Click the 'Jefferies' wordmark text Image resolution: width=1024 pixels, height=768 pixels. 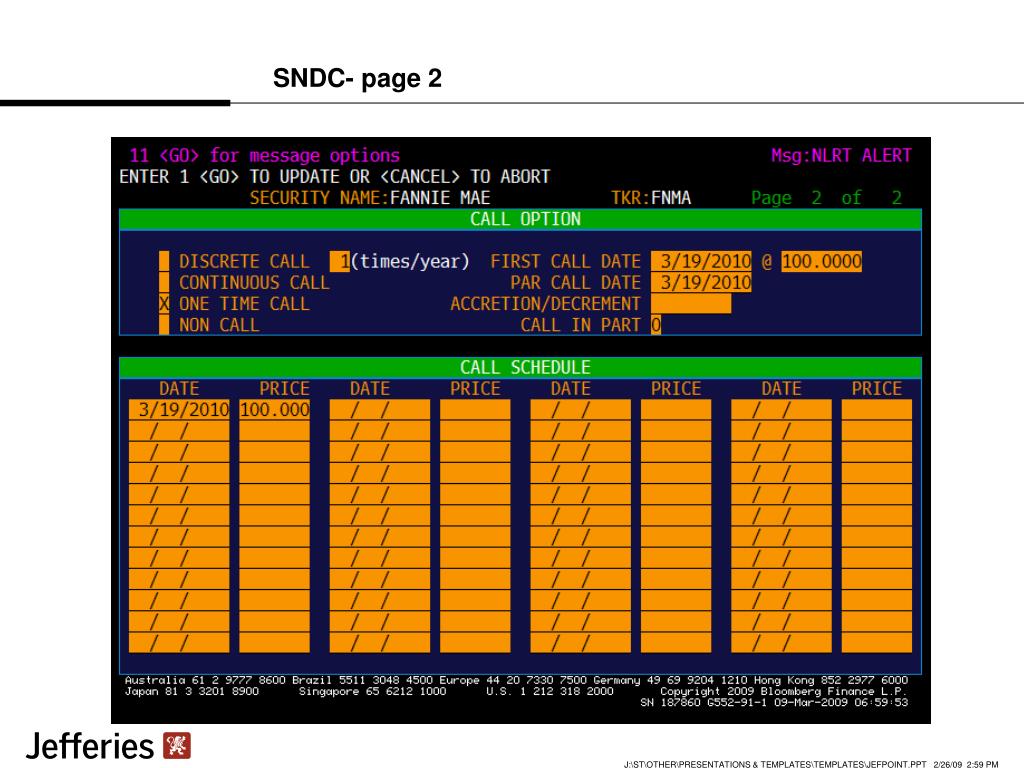point(90,746)
